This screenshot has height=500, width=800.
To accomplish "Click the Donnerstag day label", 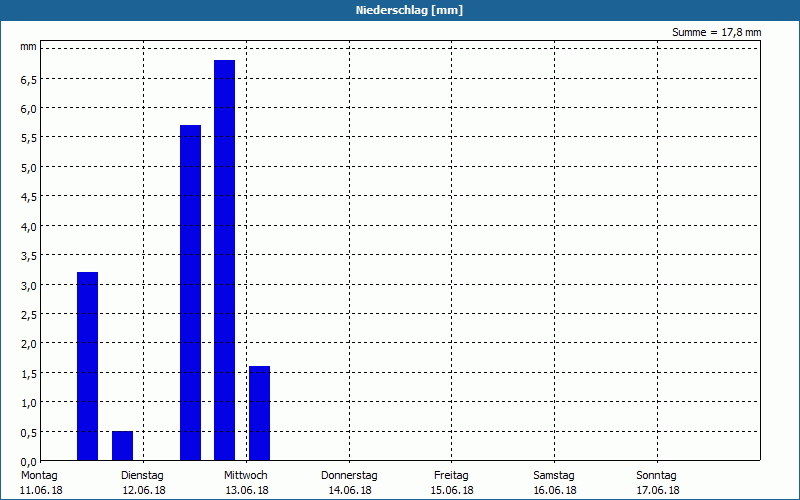I will tap(349, 475).
